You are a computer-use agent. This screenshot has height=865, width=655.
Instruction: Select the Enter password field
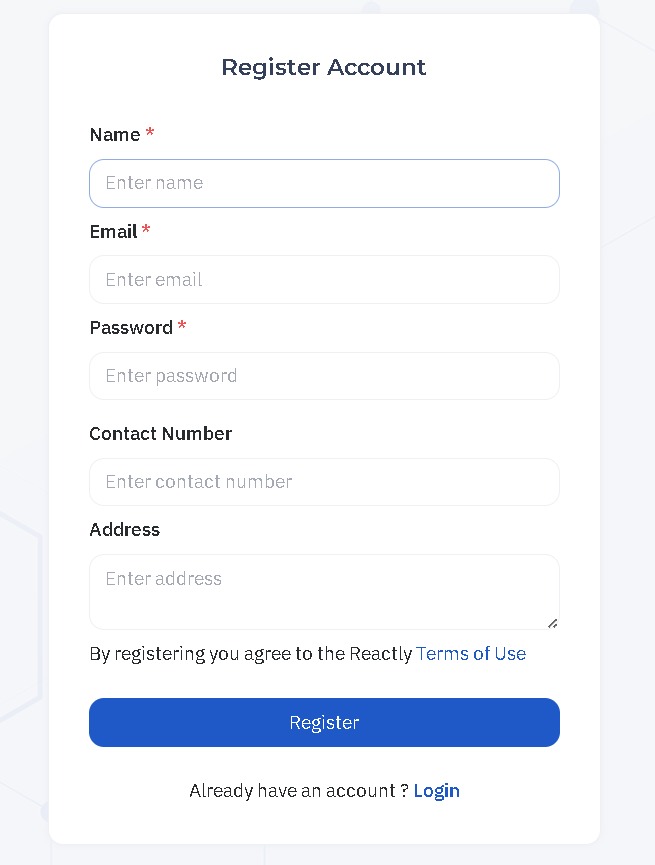click(x=324, y=376)
